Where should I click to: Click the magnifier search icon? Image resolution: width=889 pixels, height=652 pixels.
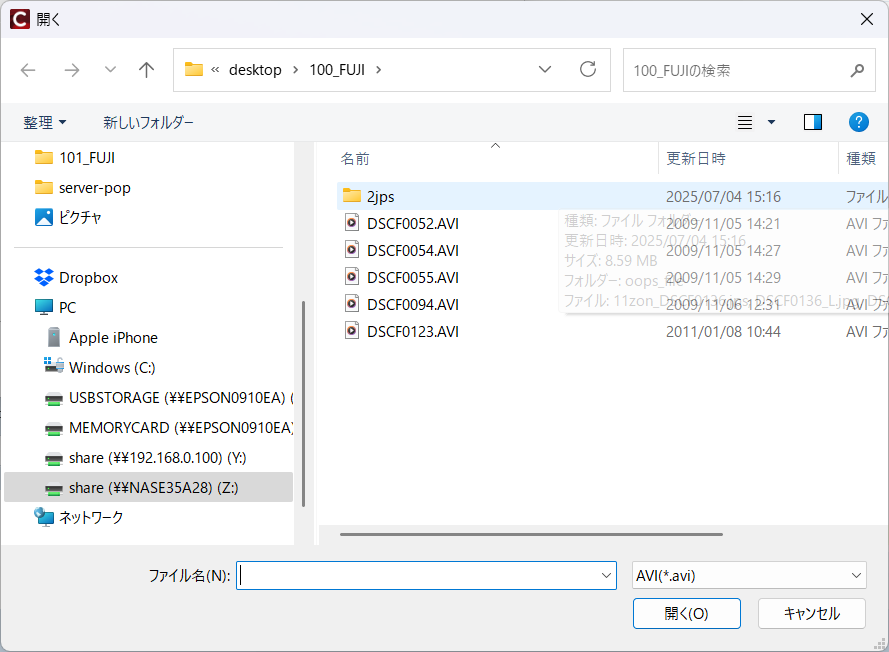click(857, 70)
